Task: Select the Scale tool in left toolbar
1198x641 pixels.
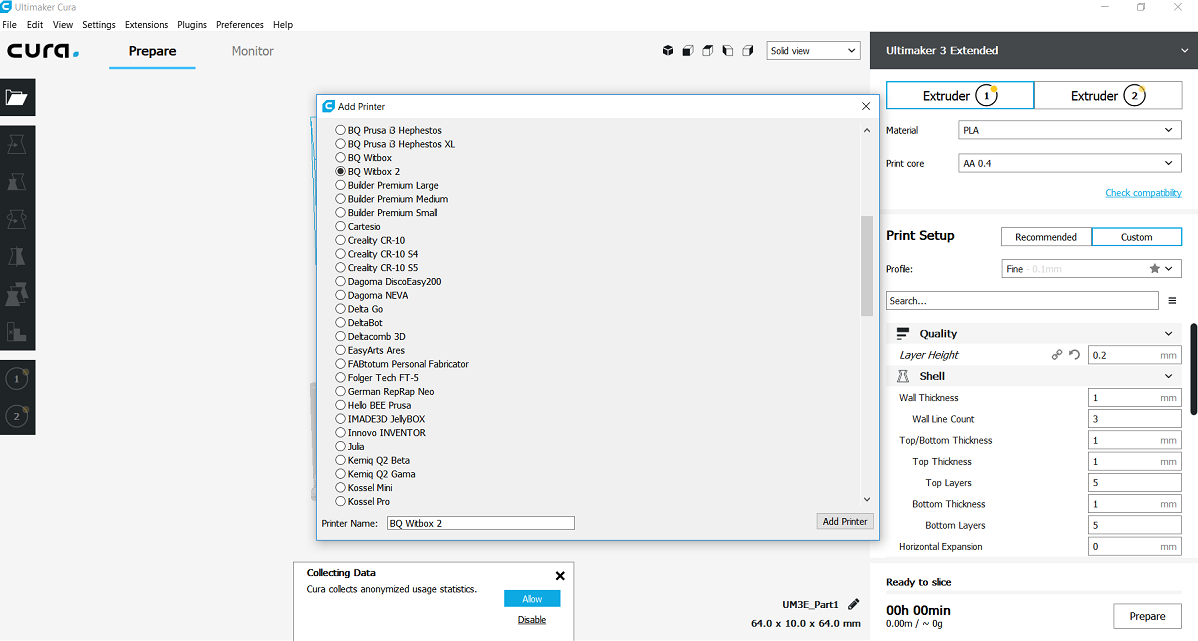Action: pos(17,181)
